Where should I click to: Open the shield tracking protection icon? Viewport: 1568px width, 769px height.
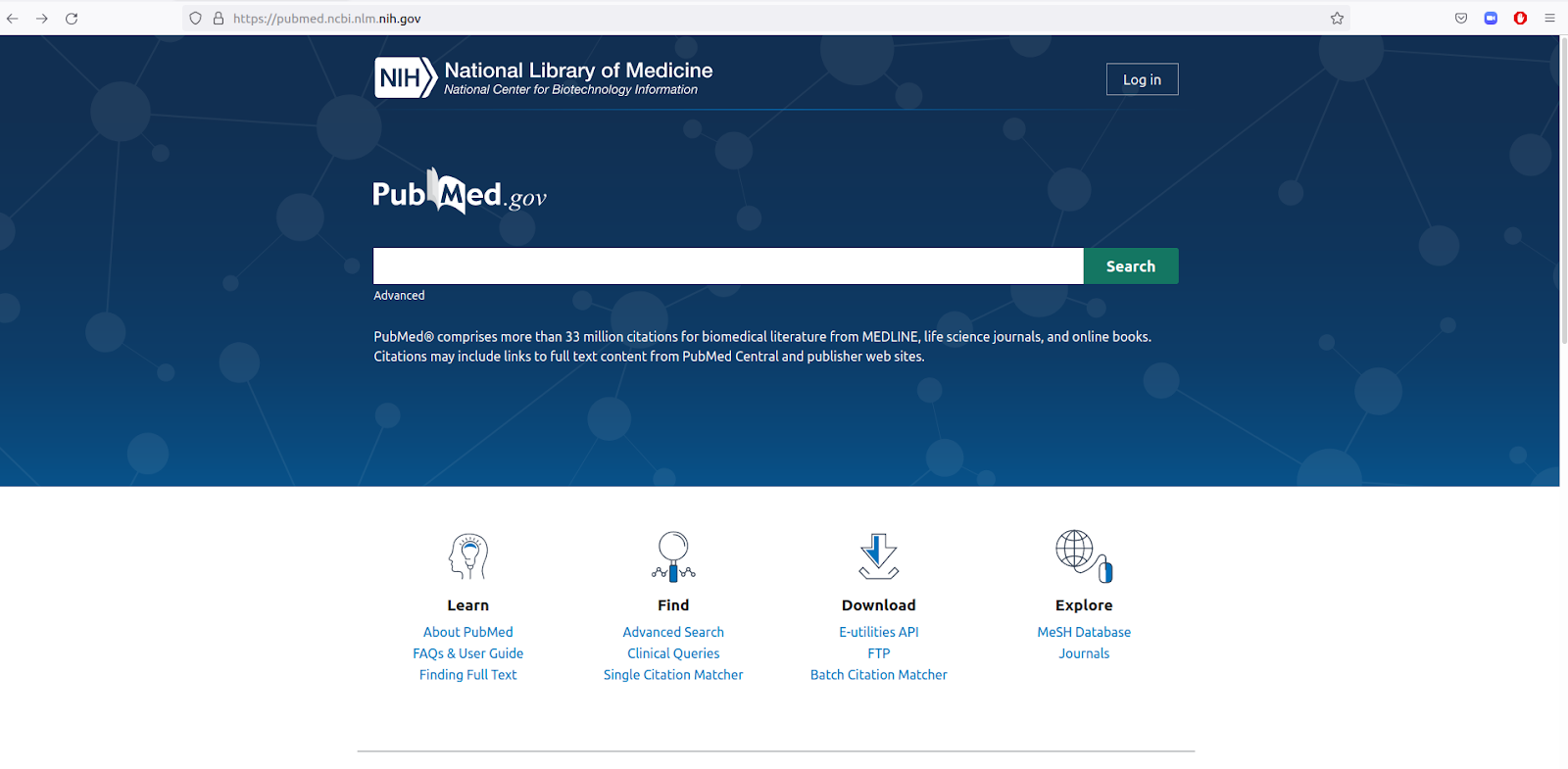pos(196,19)
